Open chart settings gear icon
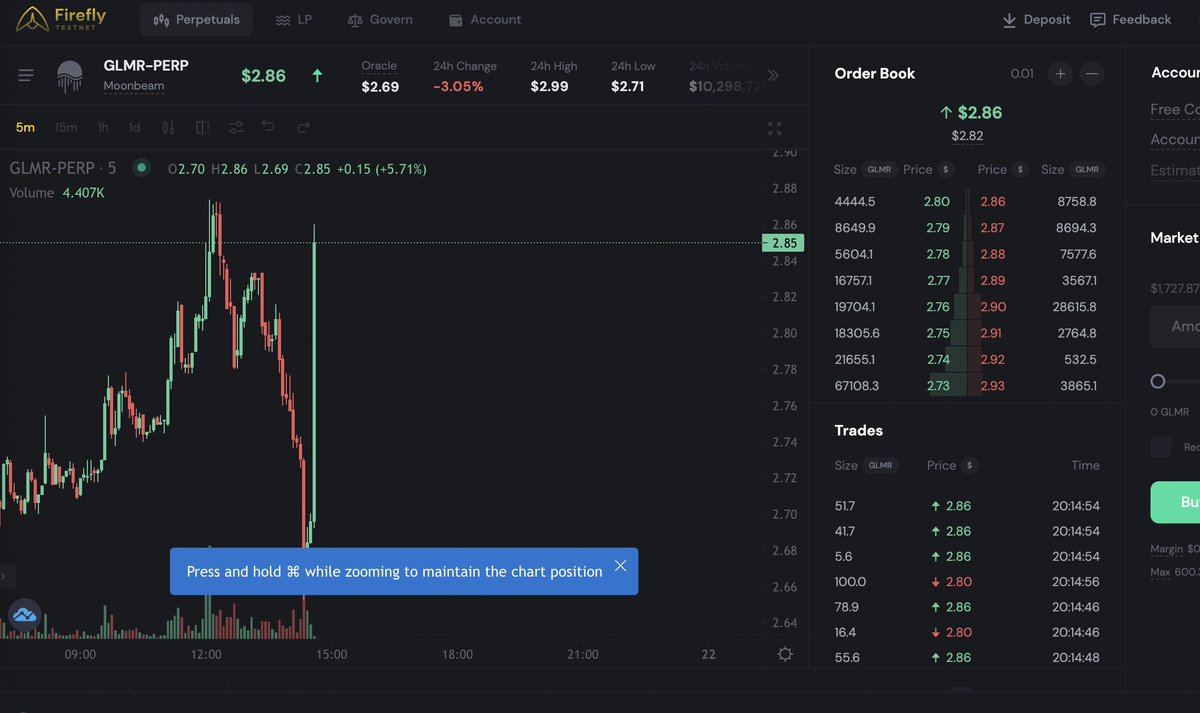Viewport: 1200px width, 713px height. pos(786,654)
